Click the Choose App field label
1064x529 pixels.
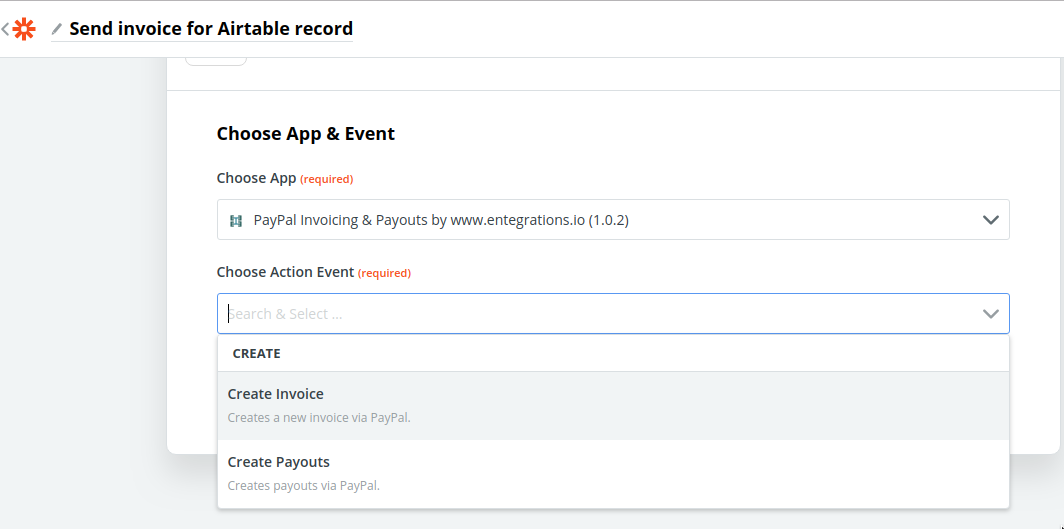click(256, 178)
